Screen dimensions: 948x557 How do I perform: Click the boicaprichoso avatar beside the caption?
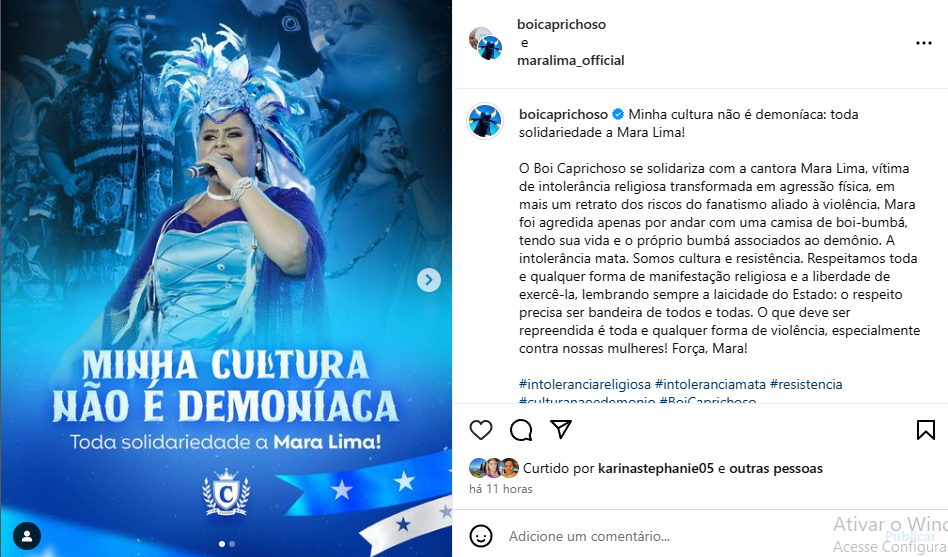pos(485,121)
